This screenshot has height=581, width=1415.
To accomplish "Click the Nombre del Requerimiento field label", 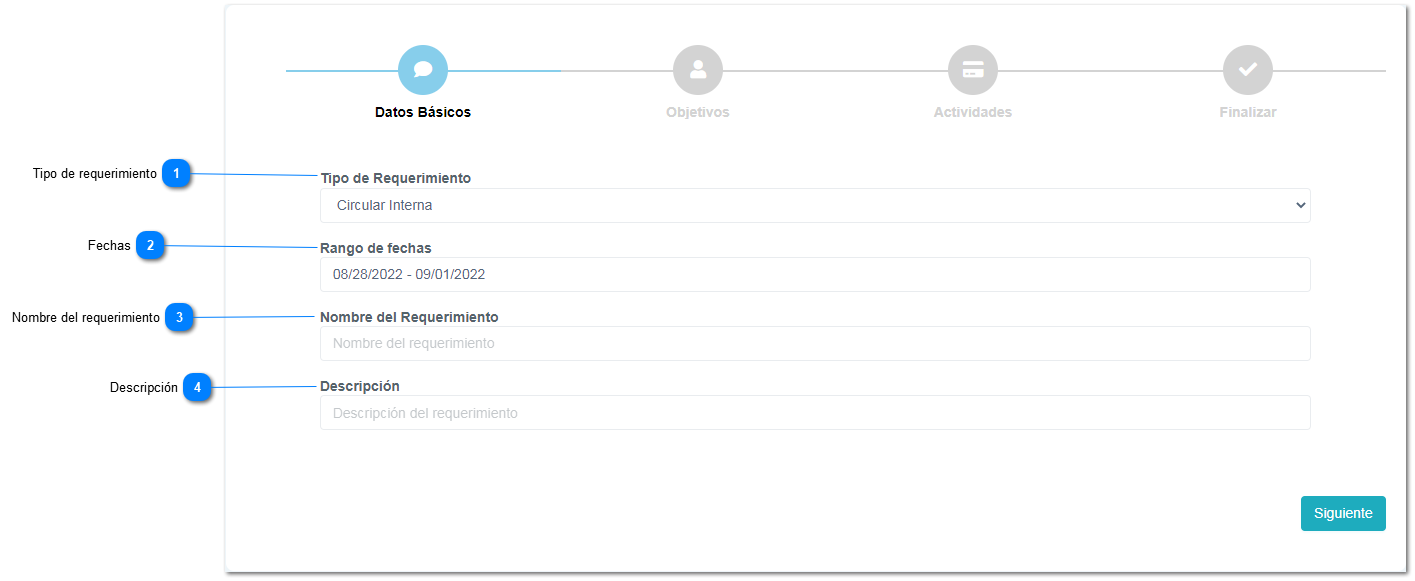I will coord(409,317).
